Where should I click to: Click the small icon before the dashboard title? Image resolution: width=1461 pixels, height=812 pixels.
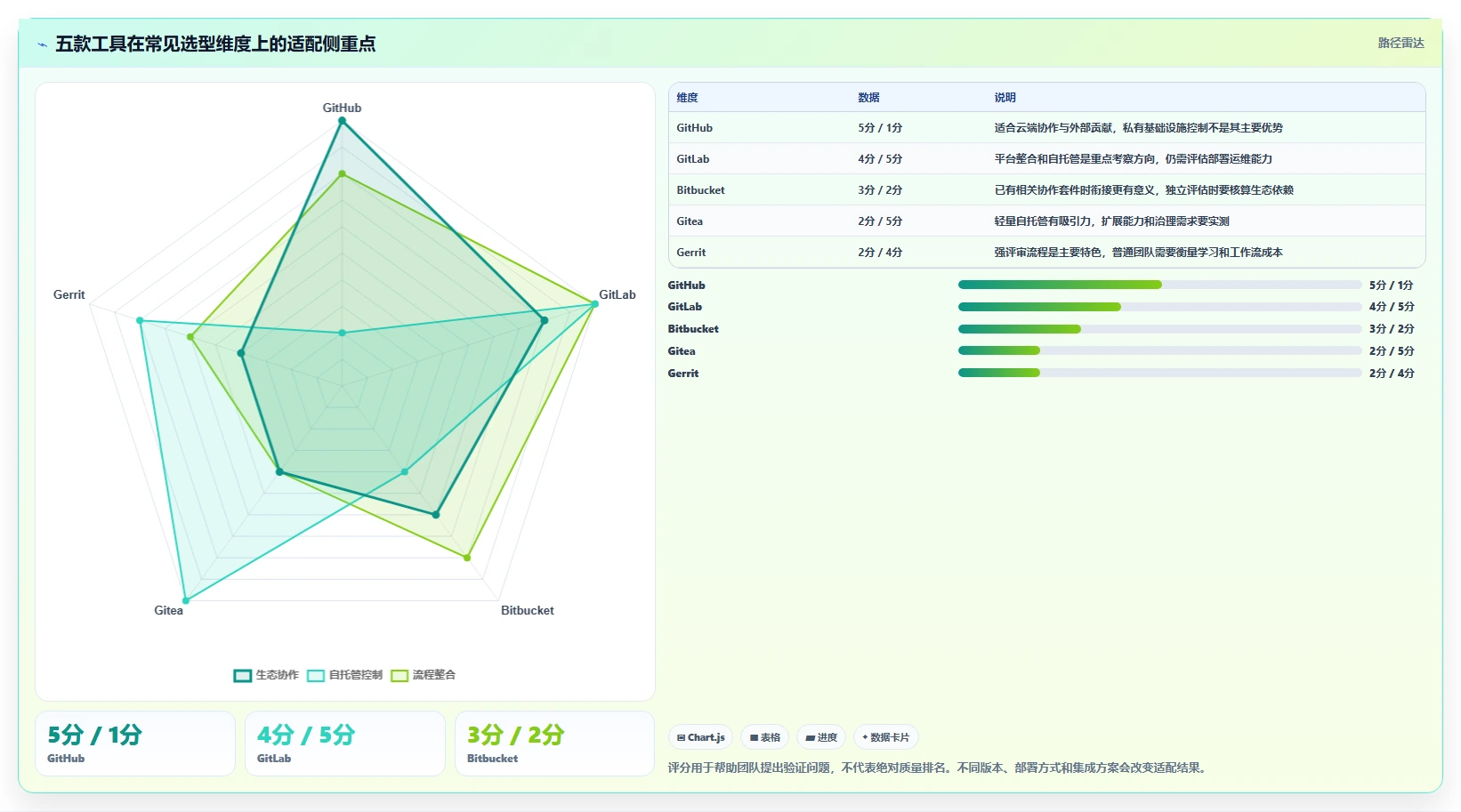point(42,44)
